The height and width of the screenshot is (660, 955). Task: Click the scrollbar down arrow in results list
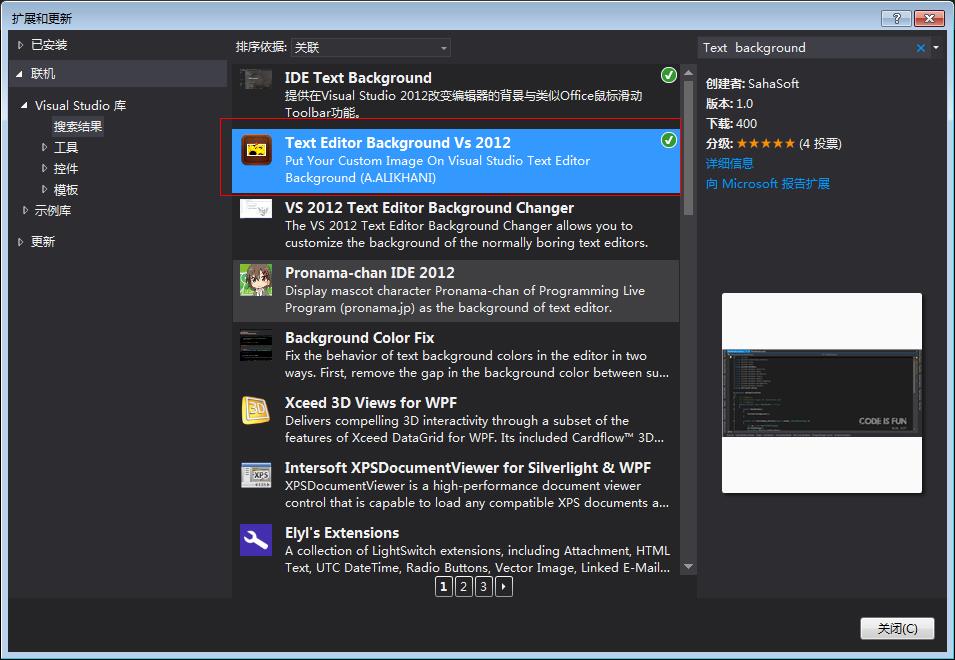(x=688, y=567)
